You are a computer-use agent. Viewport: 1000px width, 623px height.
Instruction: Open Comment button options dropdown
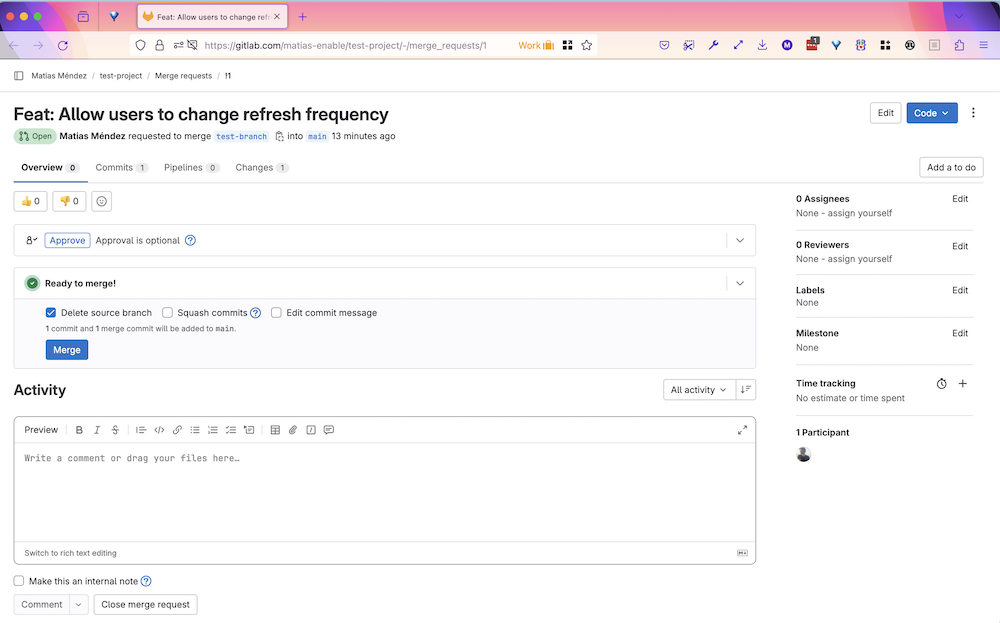pos(78,605)
